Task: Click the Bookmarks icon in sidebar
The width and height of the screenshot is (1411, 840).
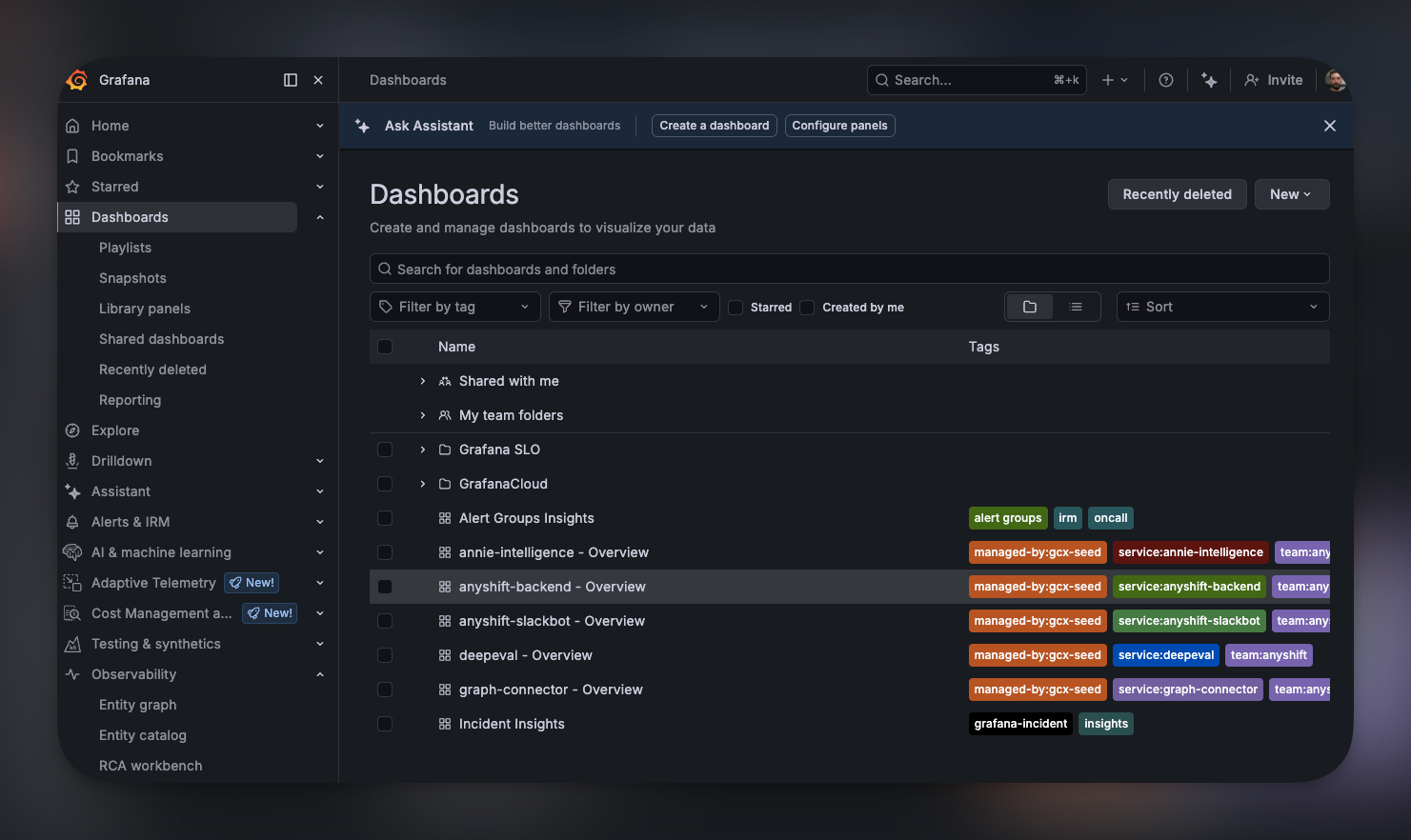Action: [x=72, y=156]
